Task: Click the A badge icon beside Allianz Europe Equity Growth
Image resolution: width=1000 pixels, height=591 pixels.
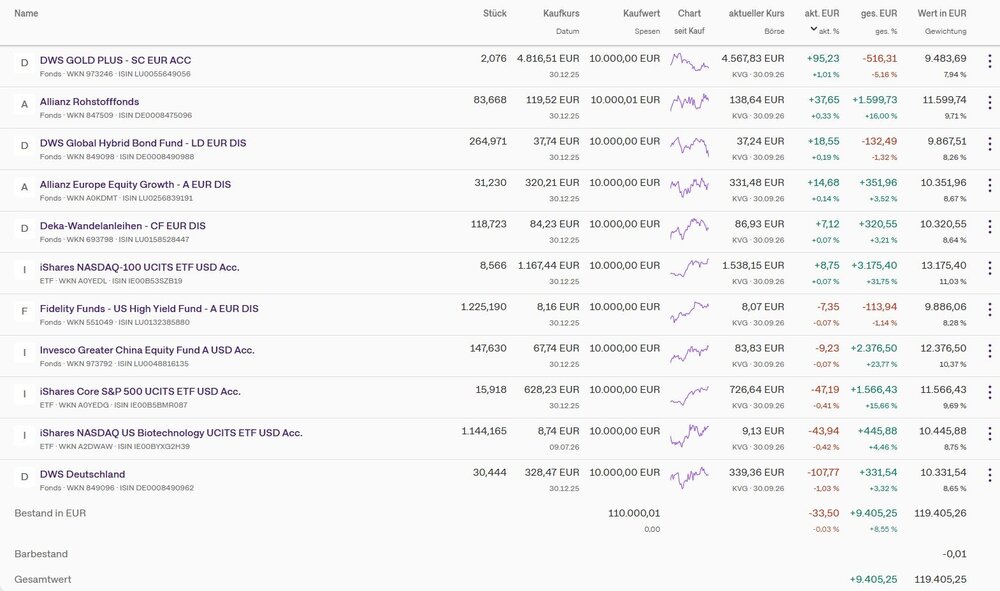Action: point(24,187)
